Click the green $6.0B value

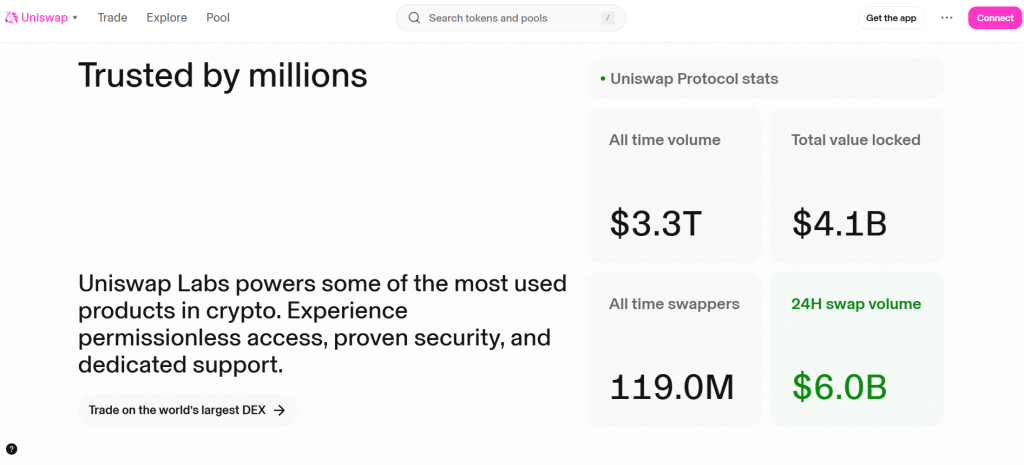[839, 387]
